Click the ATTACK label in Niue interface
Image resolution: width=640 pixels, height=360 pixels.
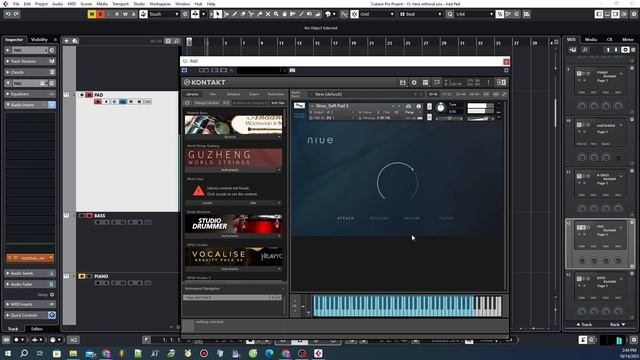click(x=345, y=218)
